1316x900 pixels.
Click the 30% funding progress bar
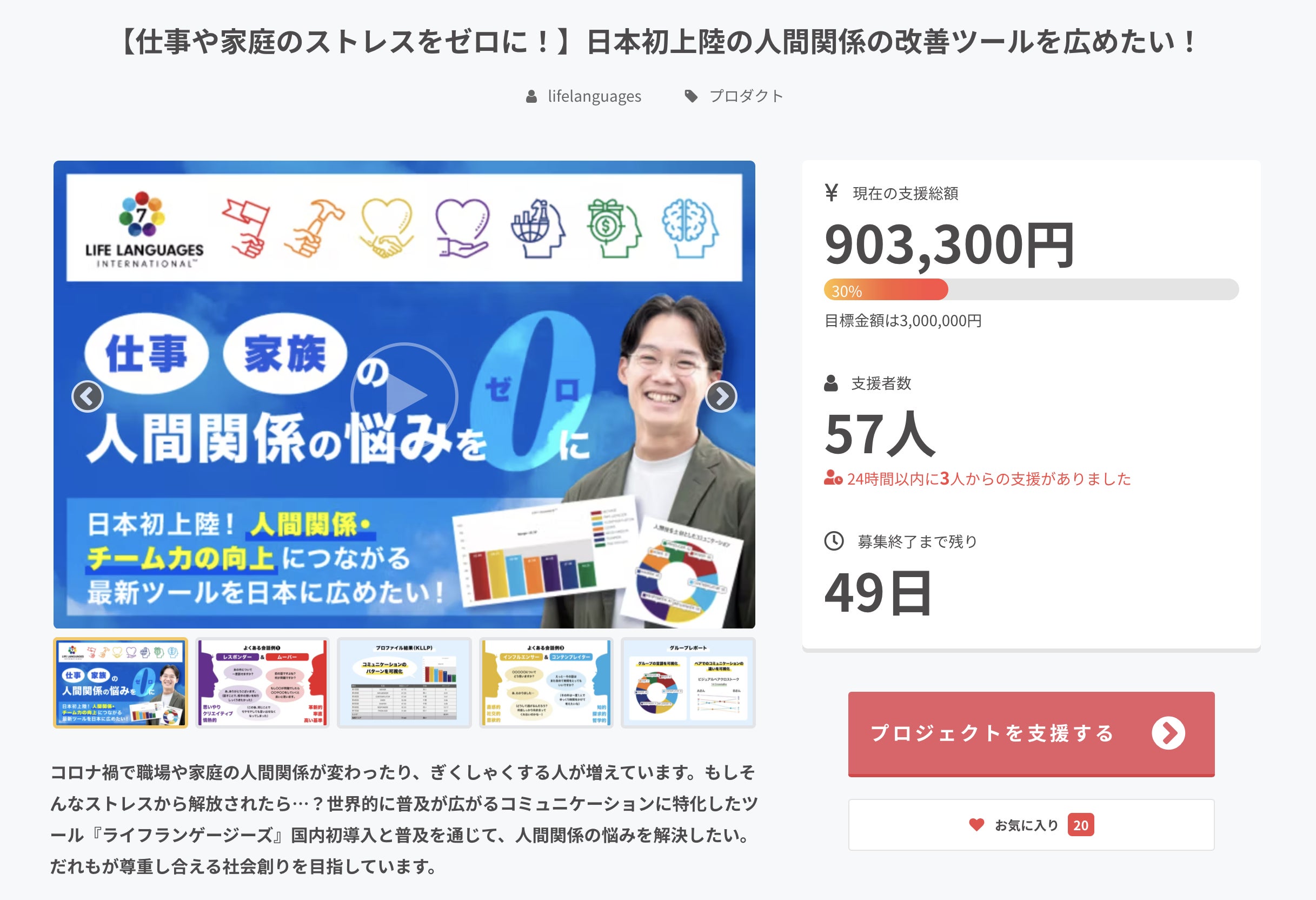tap(1031, 290)
